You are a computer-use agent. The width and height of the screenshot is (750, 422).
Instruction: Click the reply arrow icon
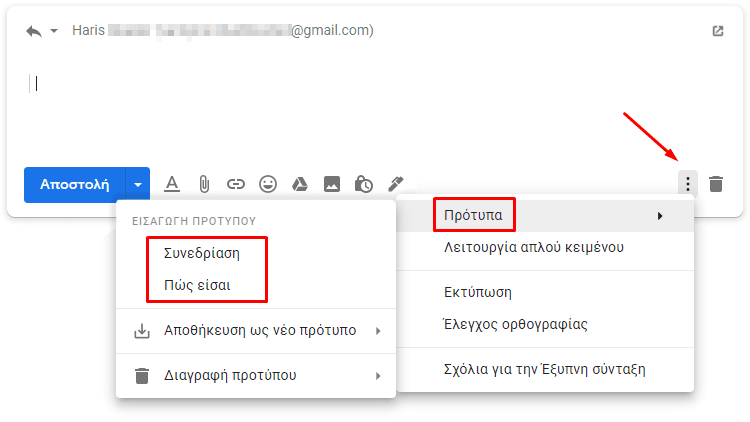pyautogui.click(x=34, y=32)
